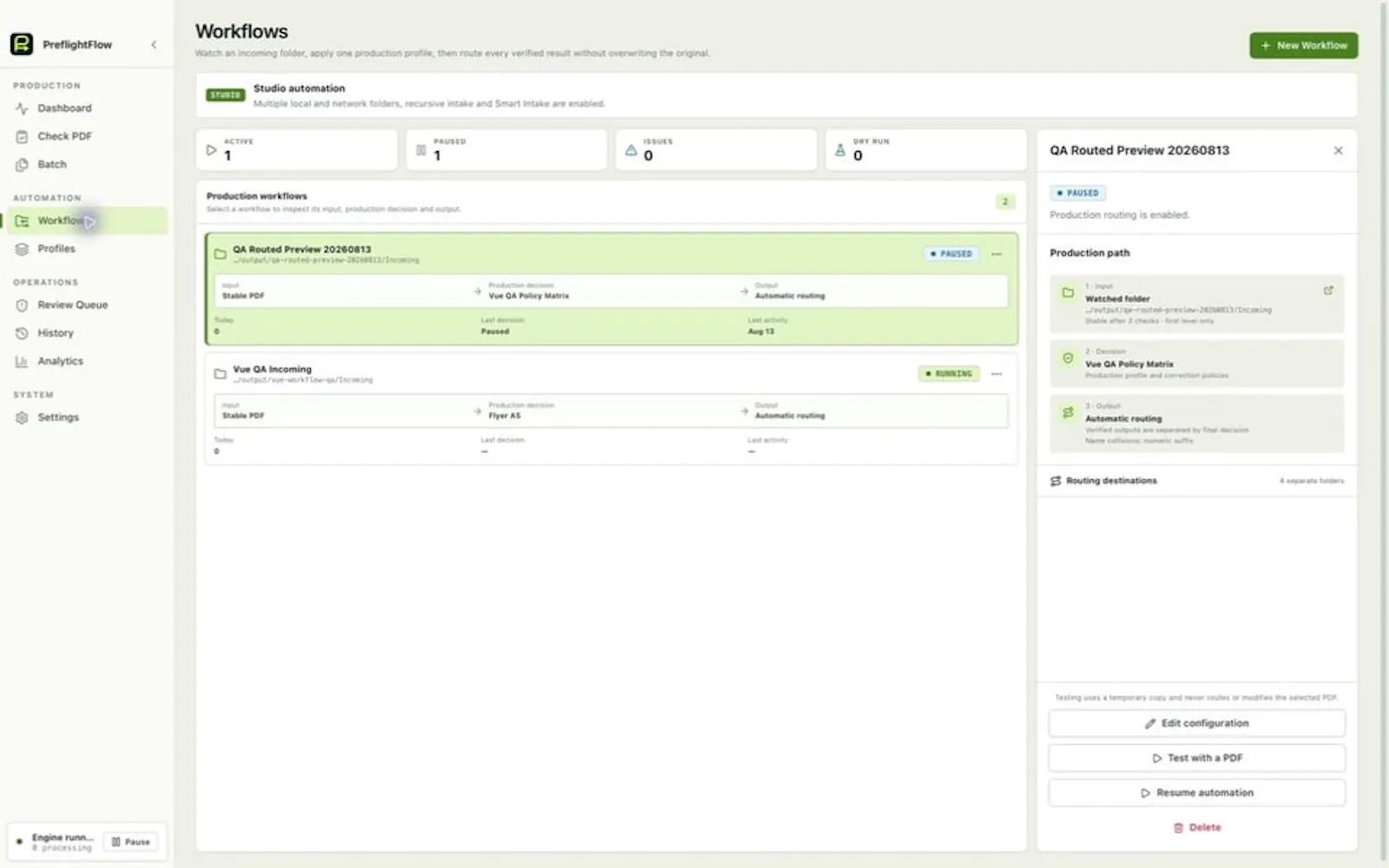The width and height of the screenshot is (1389, 868).
Task: Click the Dry Run flask icon
Action: (x=839, y=150)
